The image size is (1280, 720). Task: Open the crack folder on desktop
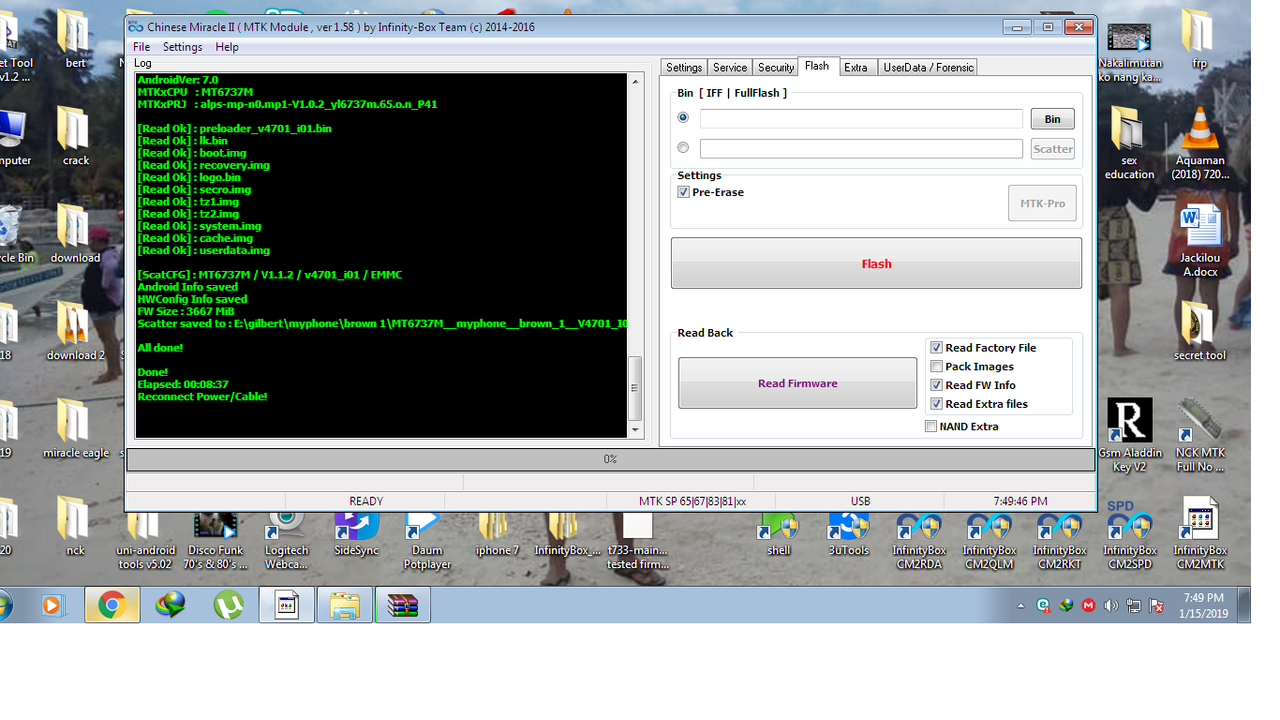(x=75, y=138)
